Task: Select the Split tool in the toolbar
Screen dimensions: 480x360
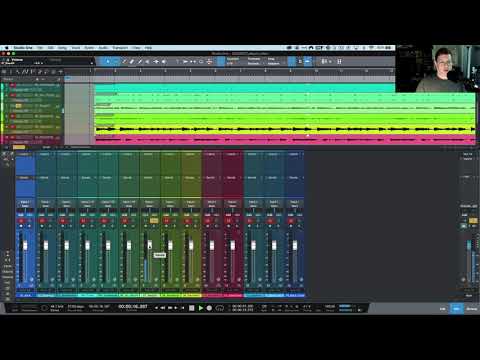Action: (x=124, y=61)
